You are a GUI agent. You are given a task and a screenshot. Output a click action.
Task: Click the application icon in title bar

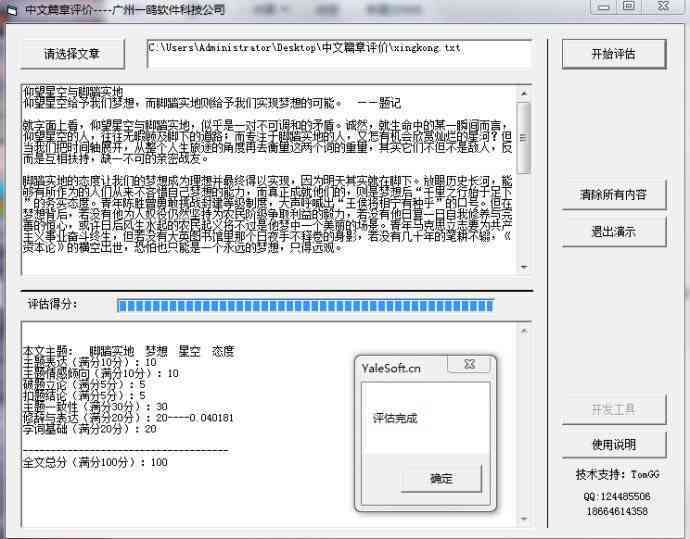(x=12, y=11)
